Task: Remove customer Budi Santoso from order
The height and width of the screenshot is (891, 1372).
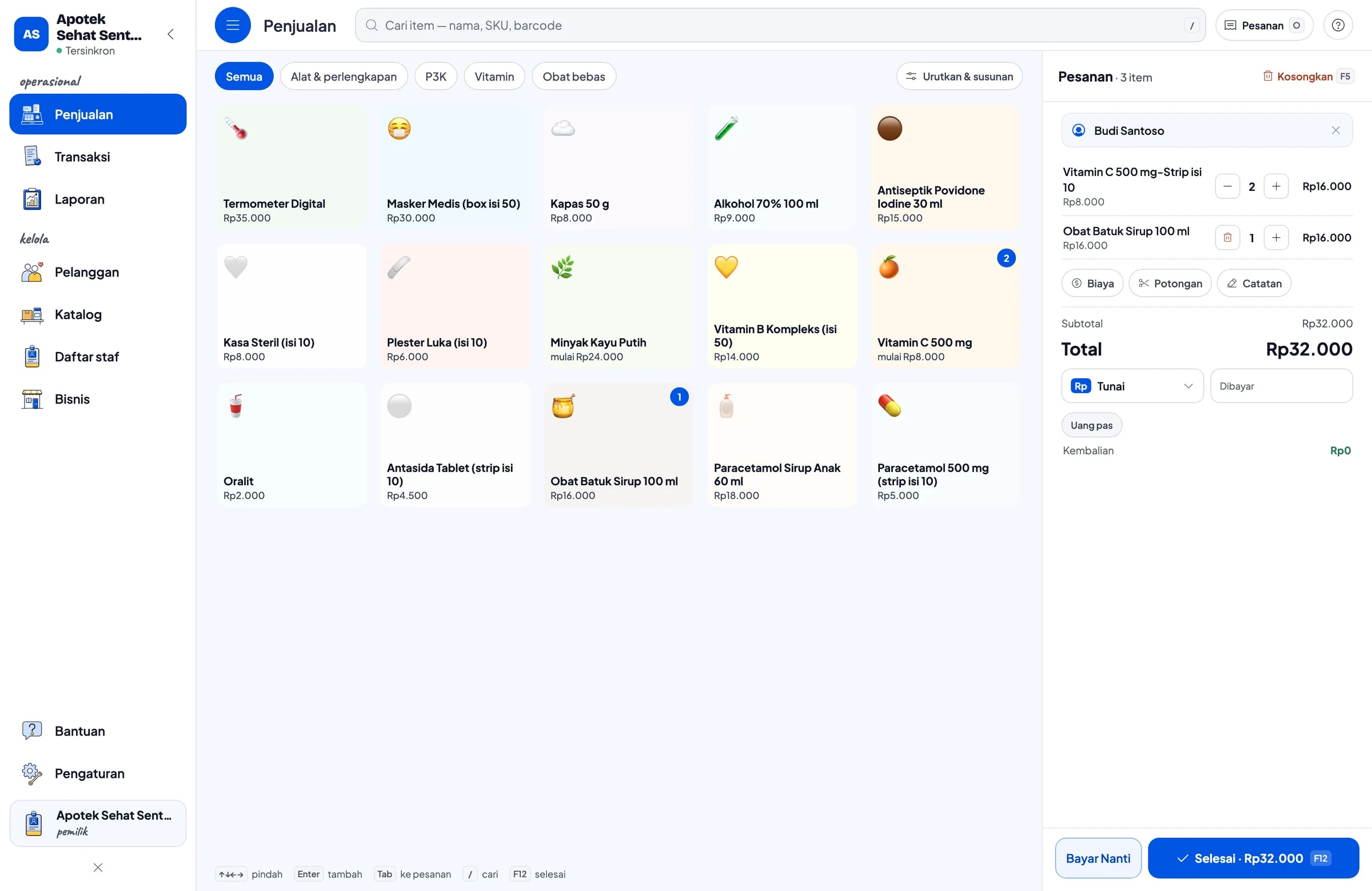Action: coord(1335,130)
